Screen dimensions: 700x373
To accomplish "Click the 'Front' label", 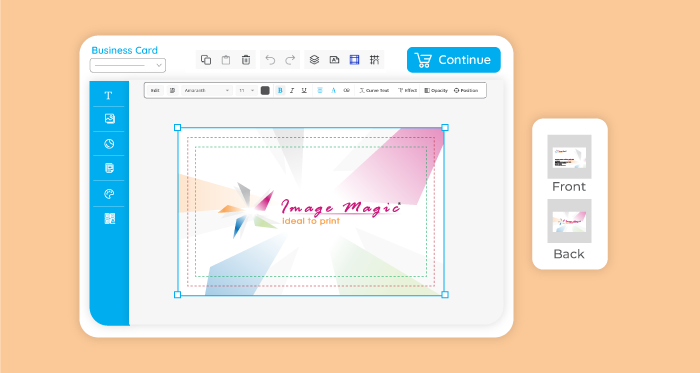I will (569, 186).
